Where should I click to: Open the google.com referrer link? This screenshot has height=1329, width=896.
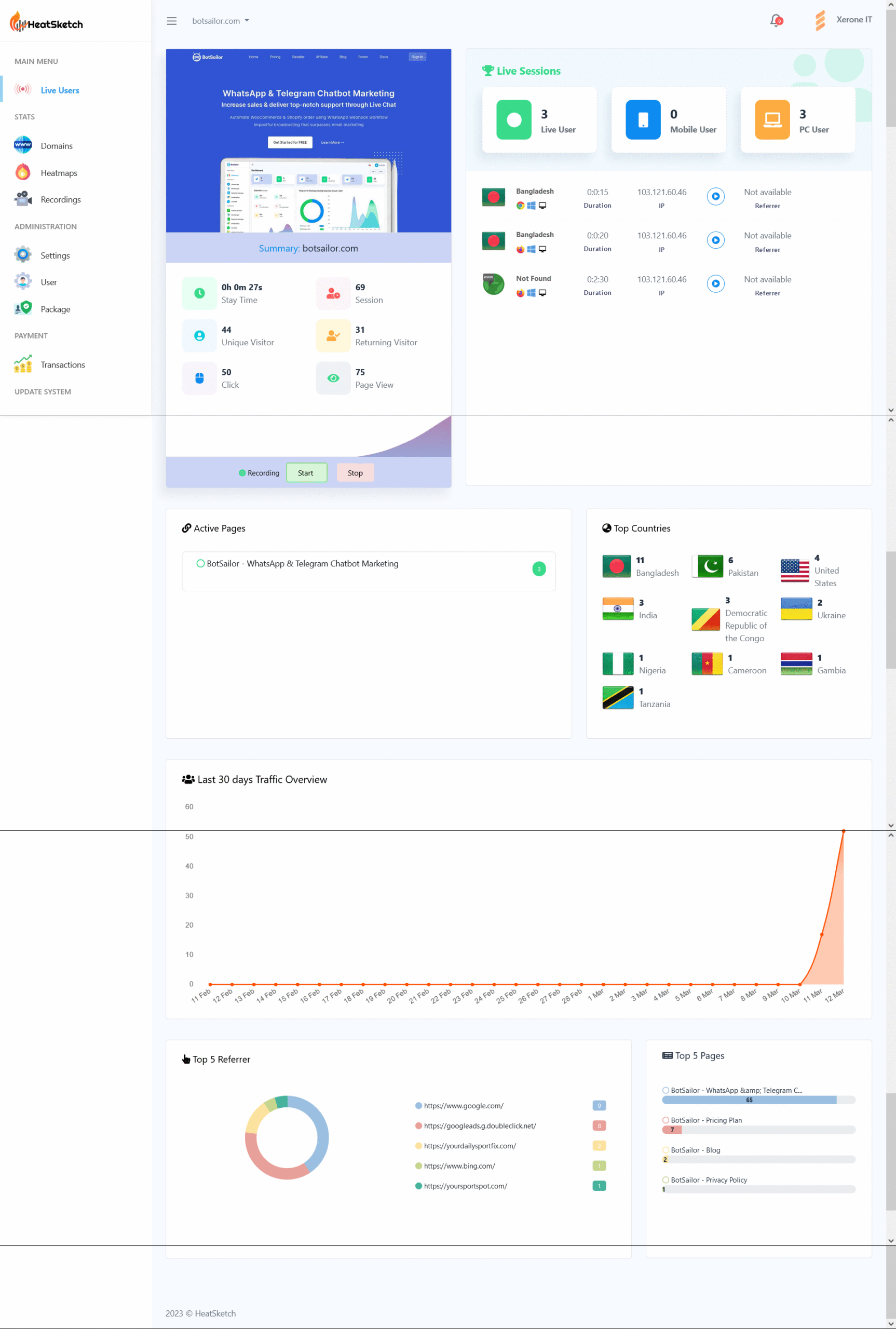point(464,1106)
